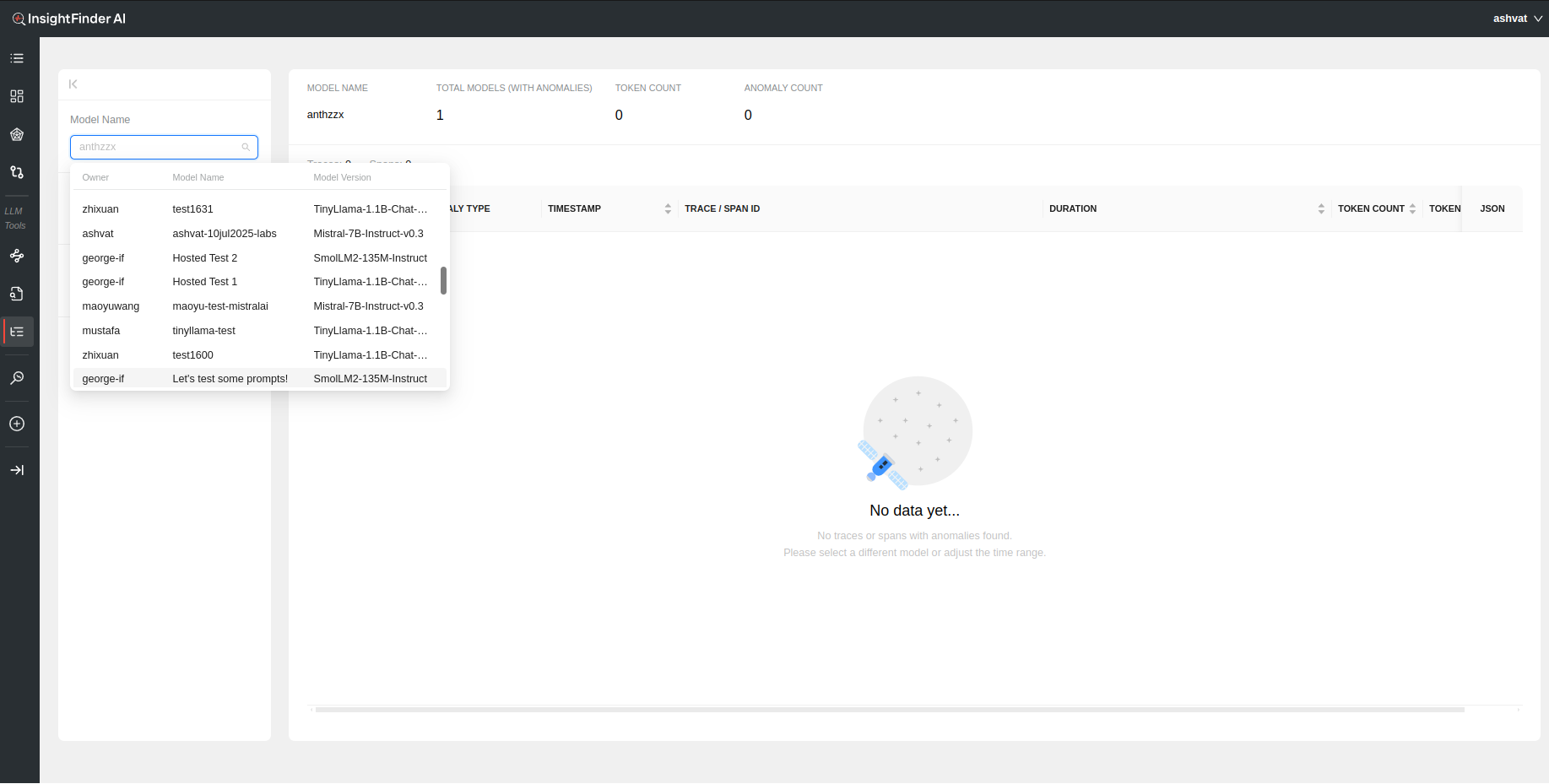The height and width of the screenshot is (784, 1549).
Task: Click the pentagon-shaped sidebar icon
Action: (x=17, y=134)
